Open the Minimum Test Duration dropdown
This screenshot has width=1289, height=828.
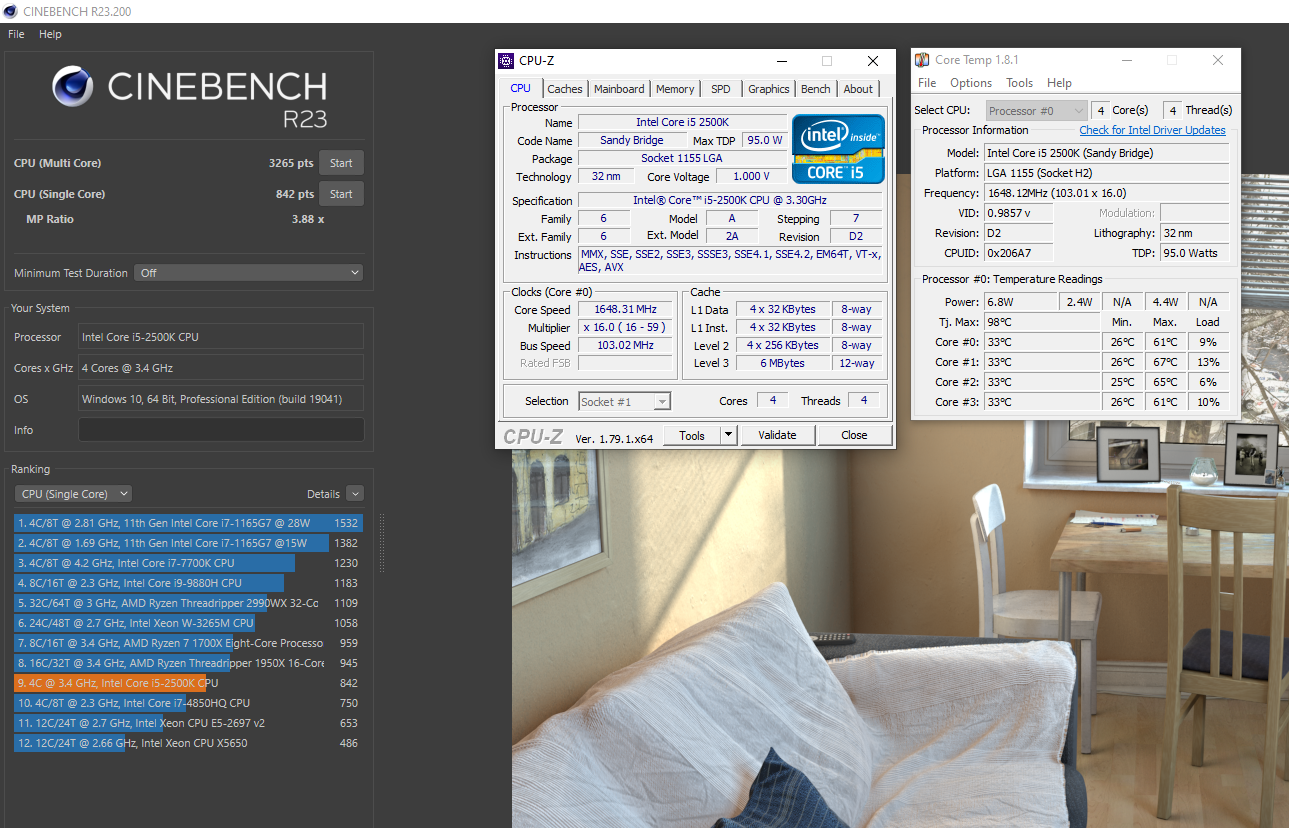(x=250, y=273)
